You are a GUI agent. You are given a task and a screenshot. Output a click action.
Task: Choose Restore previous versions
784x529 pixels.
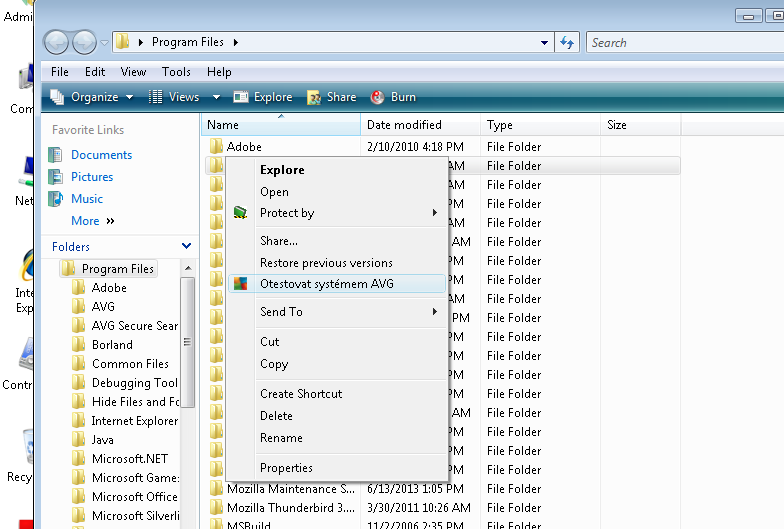click(336, 263)
